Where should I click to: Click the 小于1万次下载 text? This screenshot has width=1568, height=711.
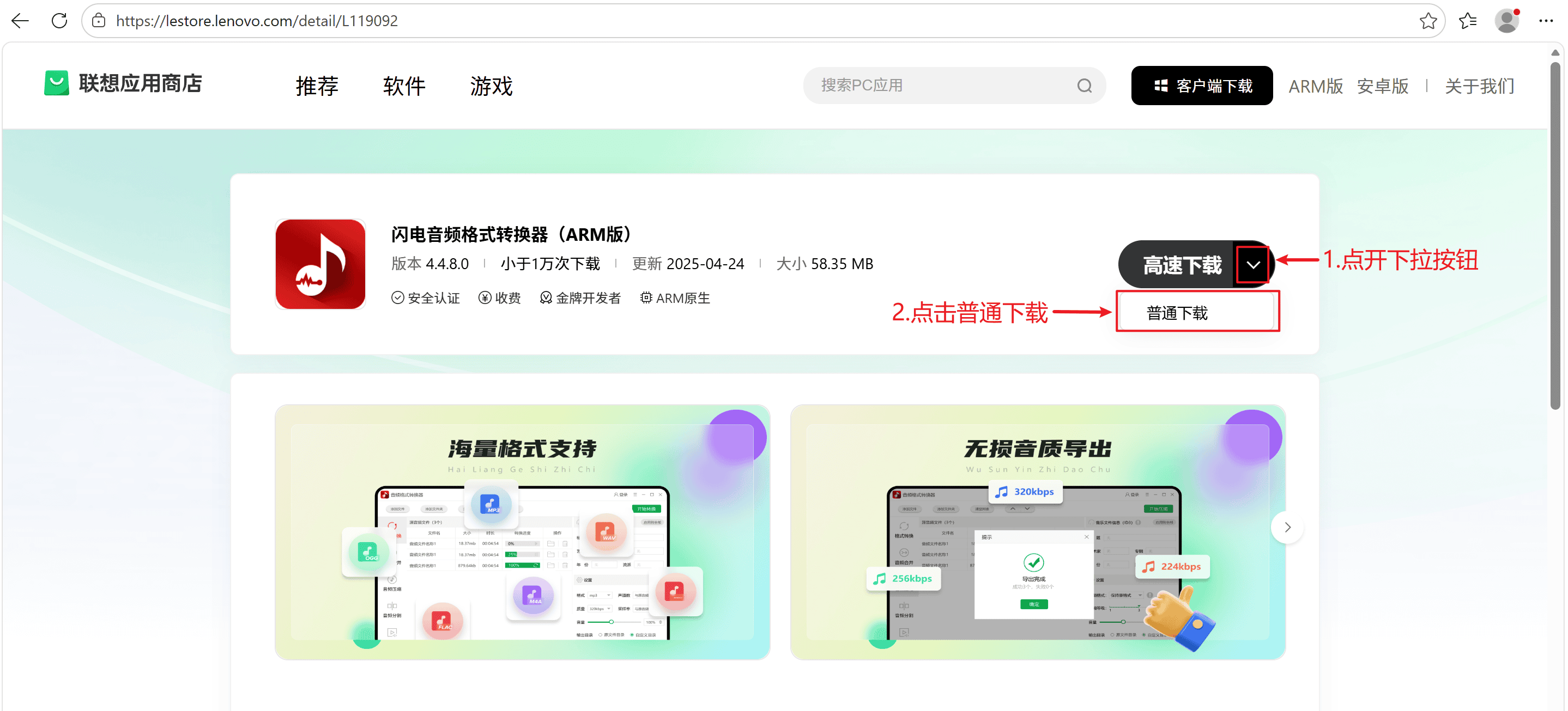[x=550, y=264]
